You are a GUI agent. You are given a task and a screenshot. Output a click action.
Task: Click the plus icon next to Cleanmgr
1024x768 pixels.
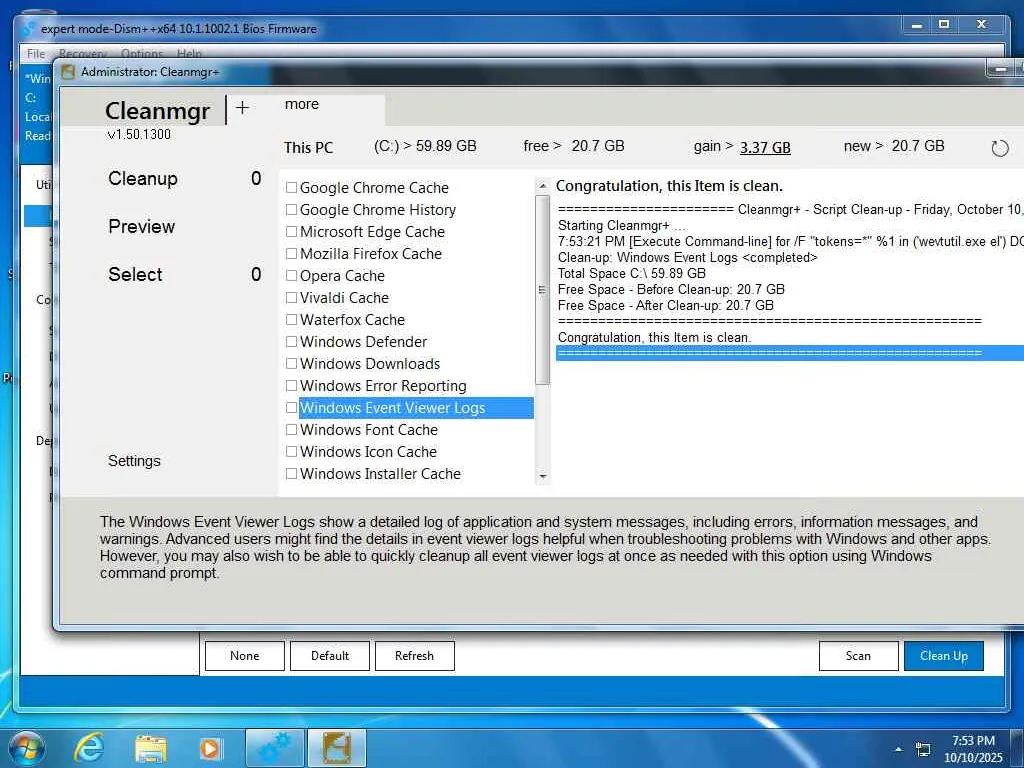[242, 108]
